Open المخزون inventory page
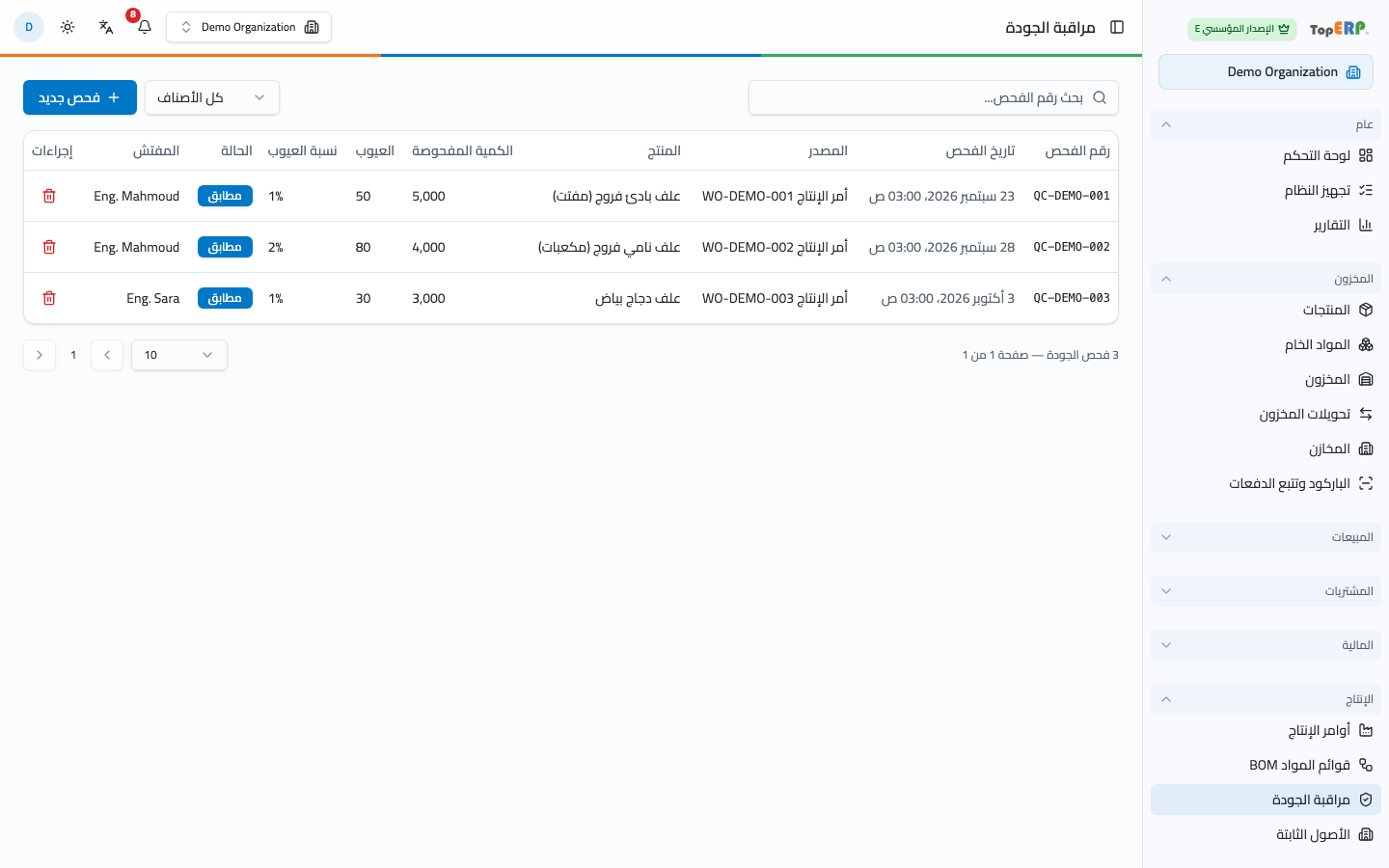The height and width of the screenshot is (868, 1389). (1266, 379)
